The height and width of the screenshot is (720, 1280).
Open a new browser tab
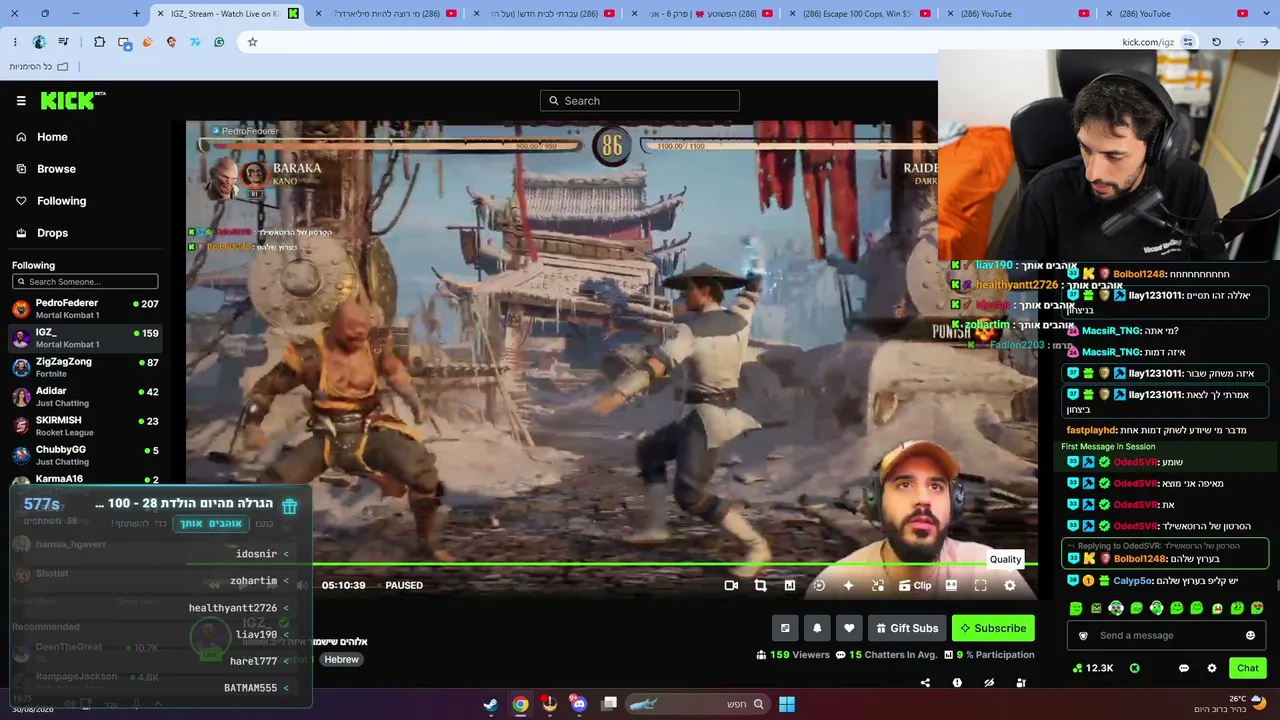(x=137, y=14)
